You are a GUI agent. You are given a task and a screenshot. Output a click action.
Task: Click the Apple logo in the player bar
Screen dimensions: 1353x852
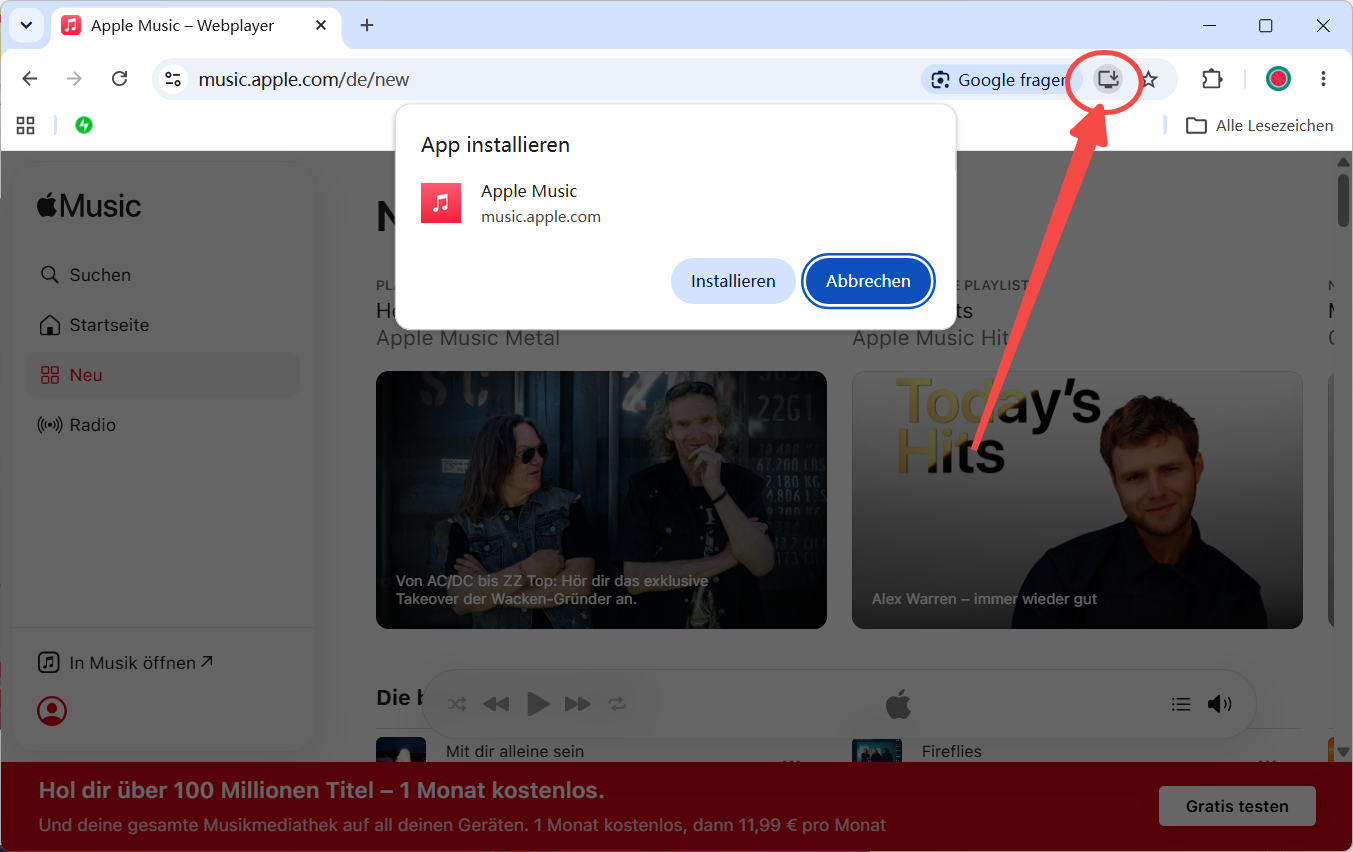tap(898, 704)
